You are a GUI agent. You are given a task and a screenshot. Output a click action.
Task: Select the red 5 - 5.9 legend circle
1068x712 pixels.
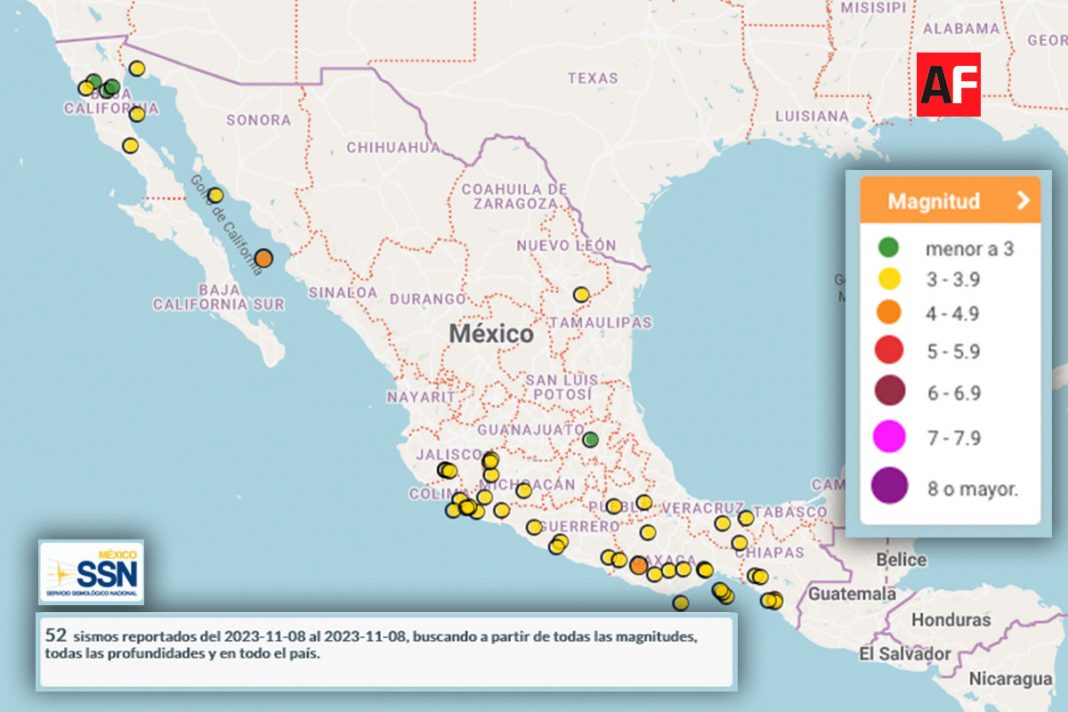point(888,350)
